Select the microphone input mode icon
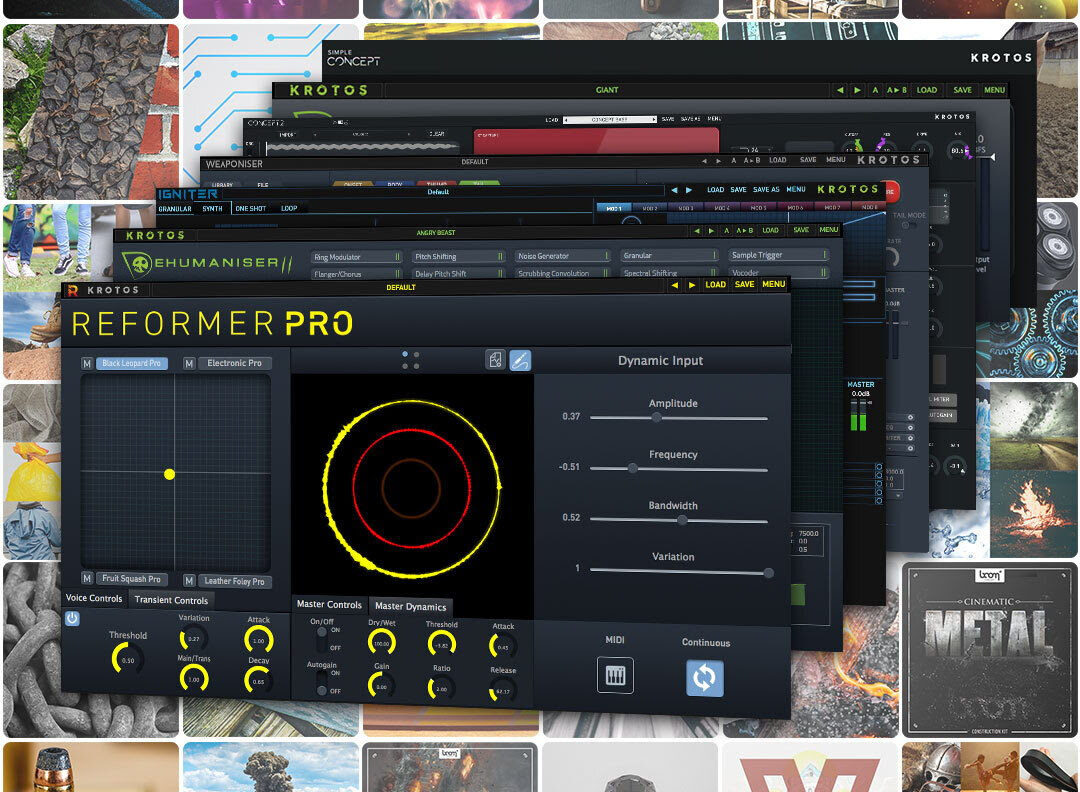This screenshot has width=1080, height=792. 520,360
